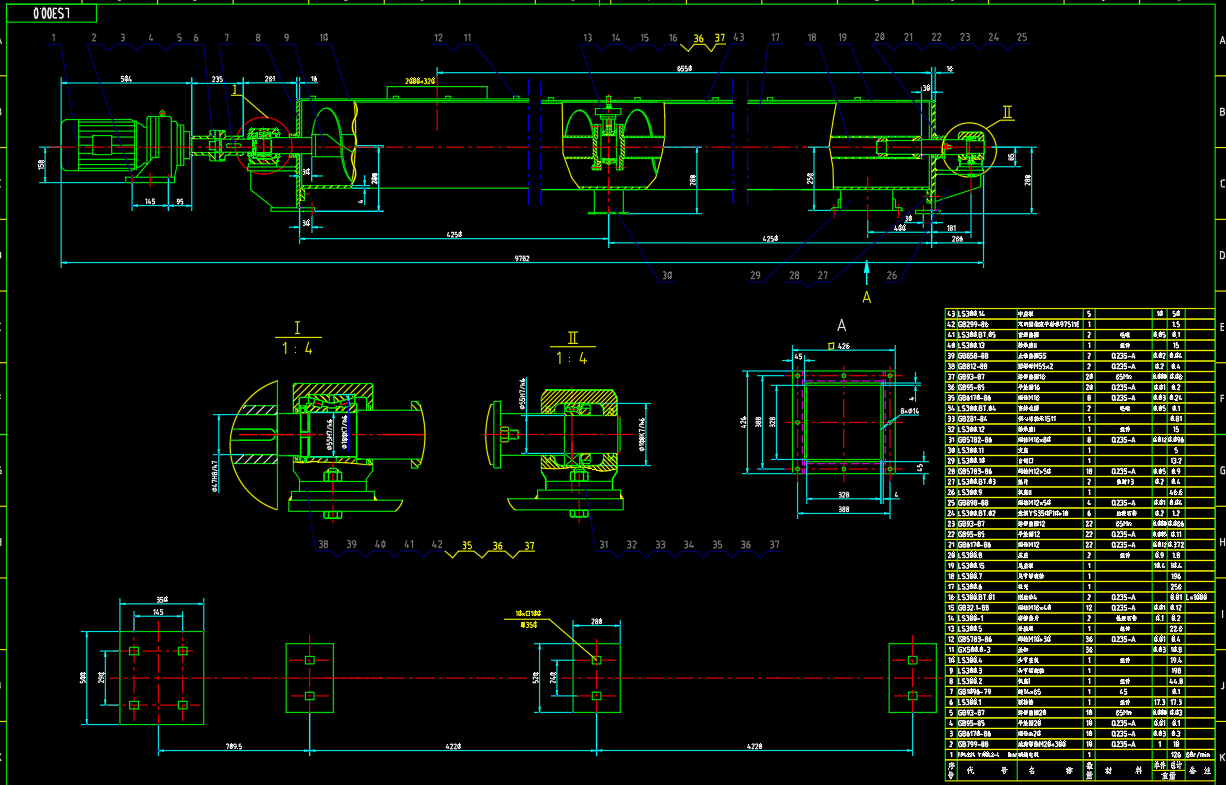The image size is (1226, 785).
Task: Click the 1 : 4 scale text under detail I
Action: pos(296,349)
